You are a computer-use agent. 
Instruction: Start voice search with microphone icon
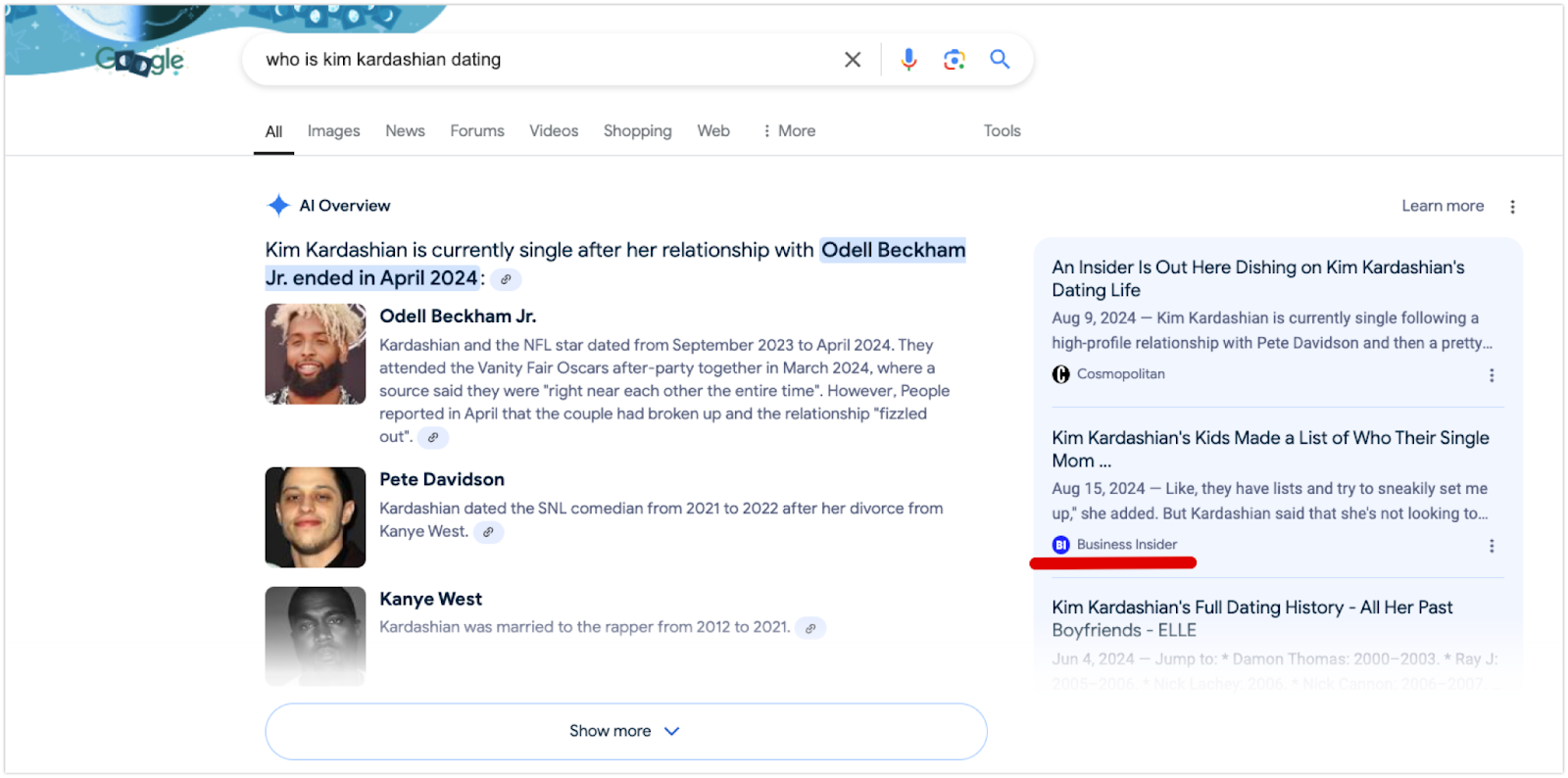point(908,60)
